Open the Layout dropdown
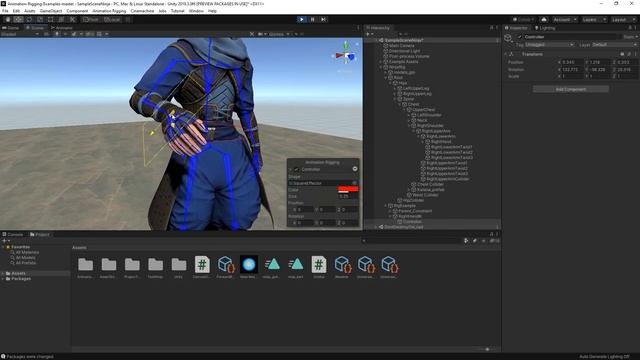 [623, 19]
